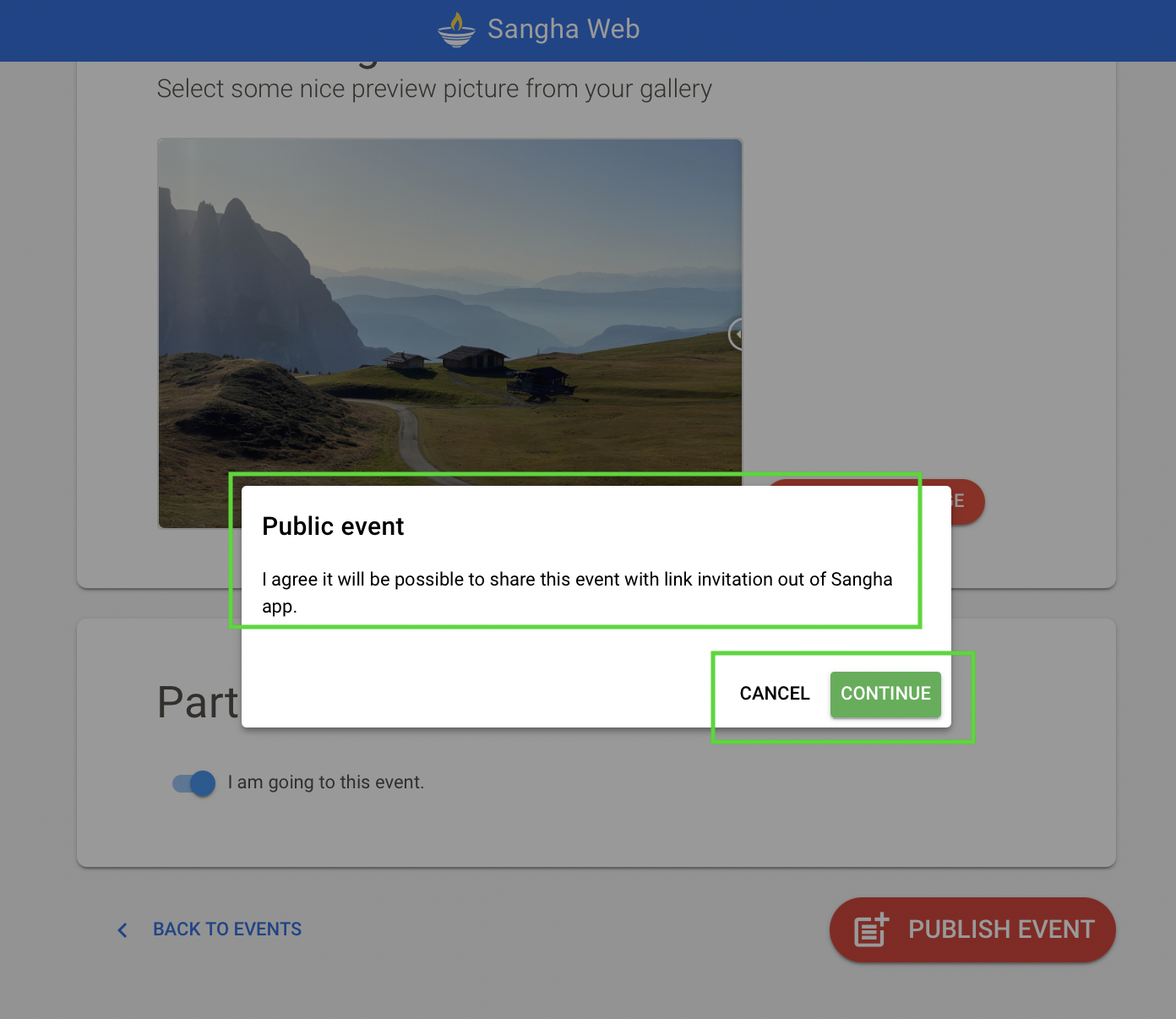The image size is (1176, 1019).
Task: Click the document-plus icon in Publish Event
Action: coord(871,929)
